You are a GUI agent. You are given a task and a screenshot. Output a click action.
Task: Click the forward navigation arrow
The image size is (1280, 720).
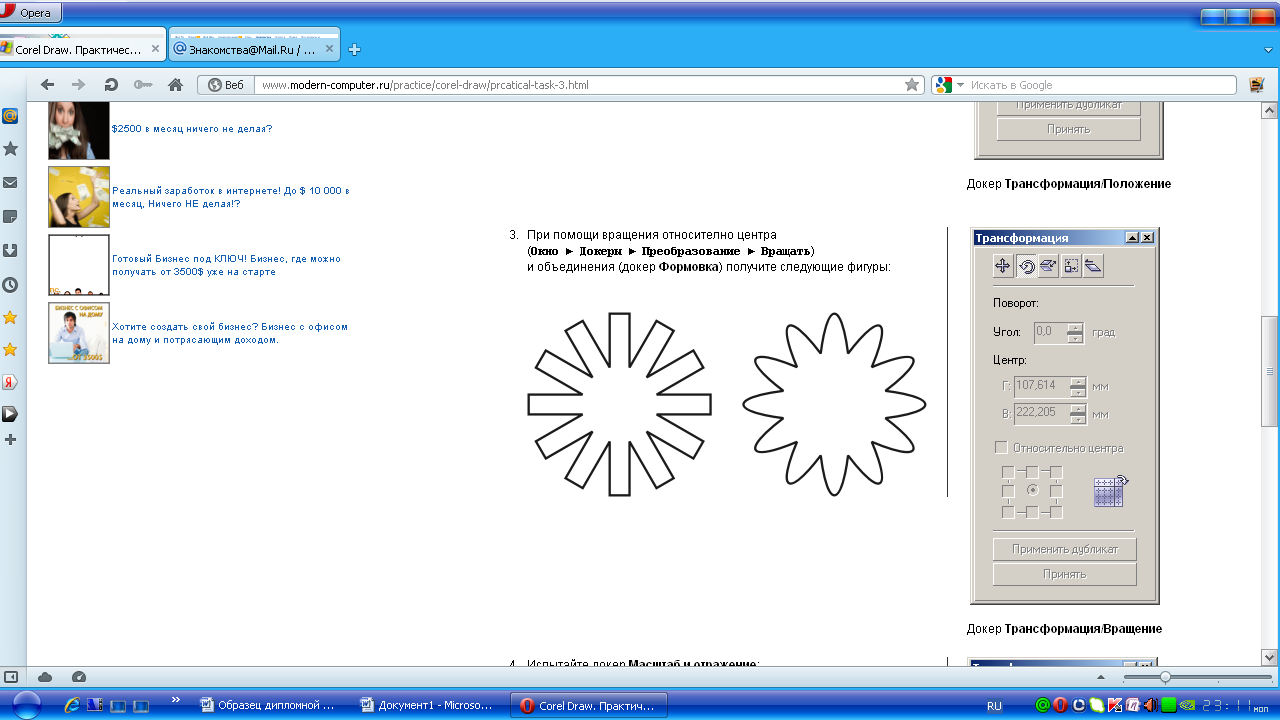click(x=78, y=85)
